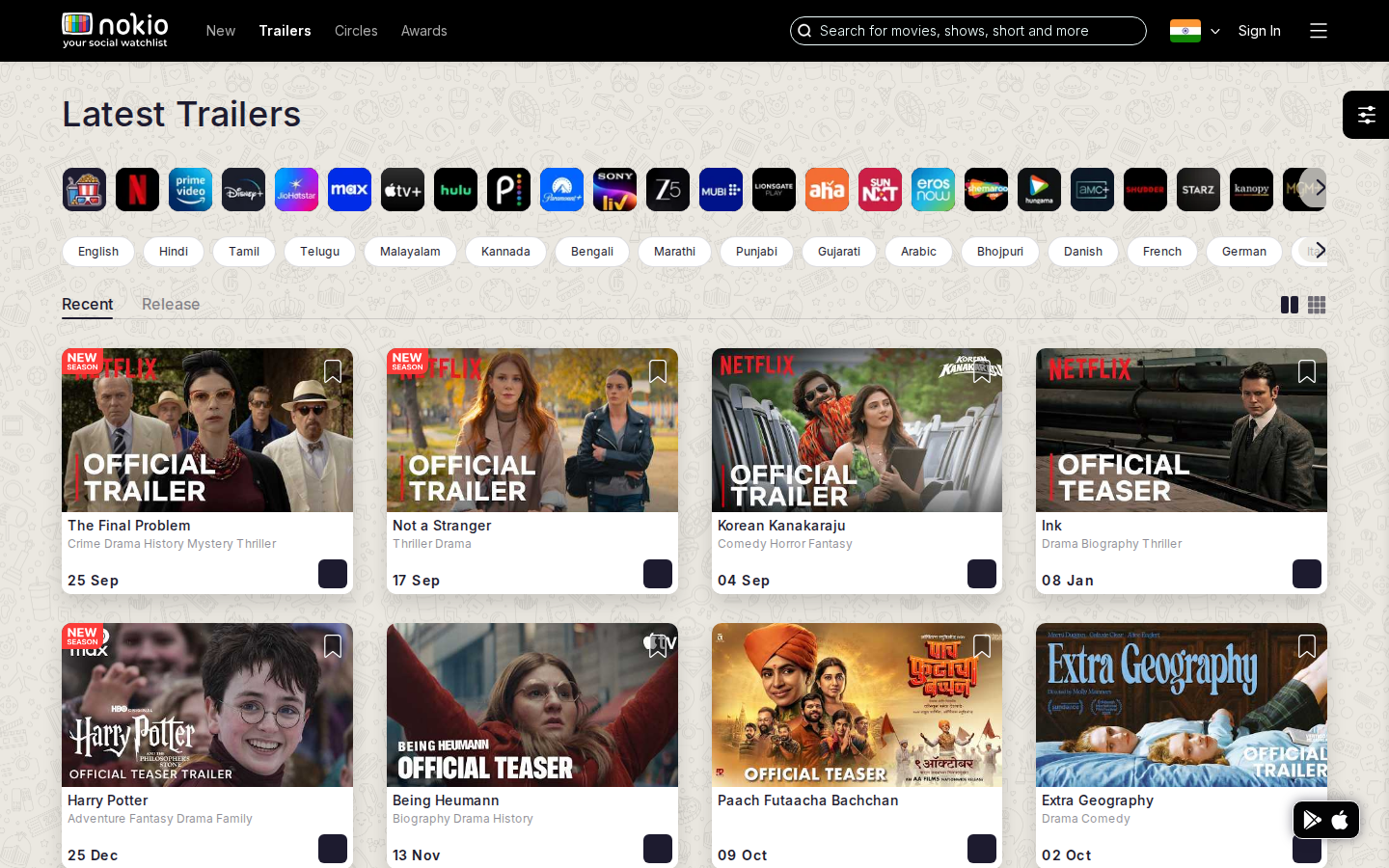Filter by the aha provider icon

point(827,190)
